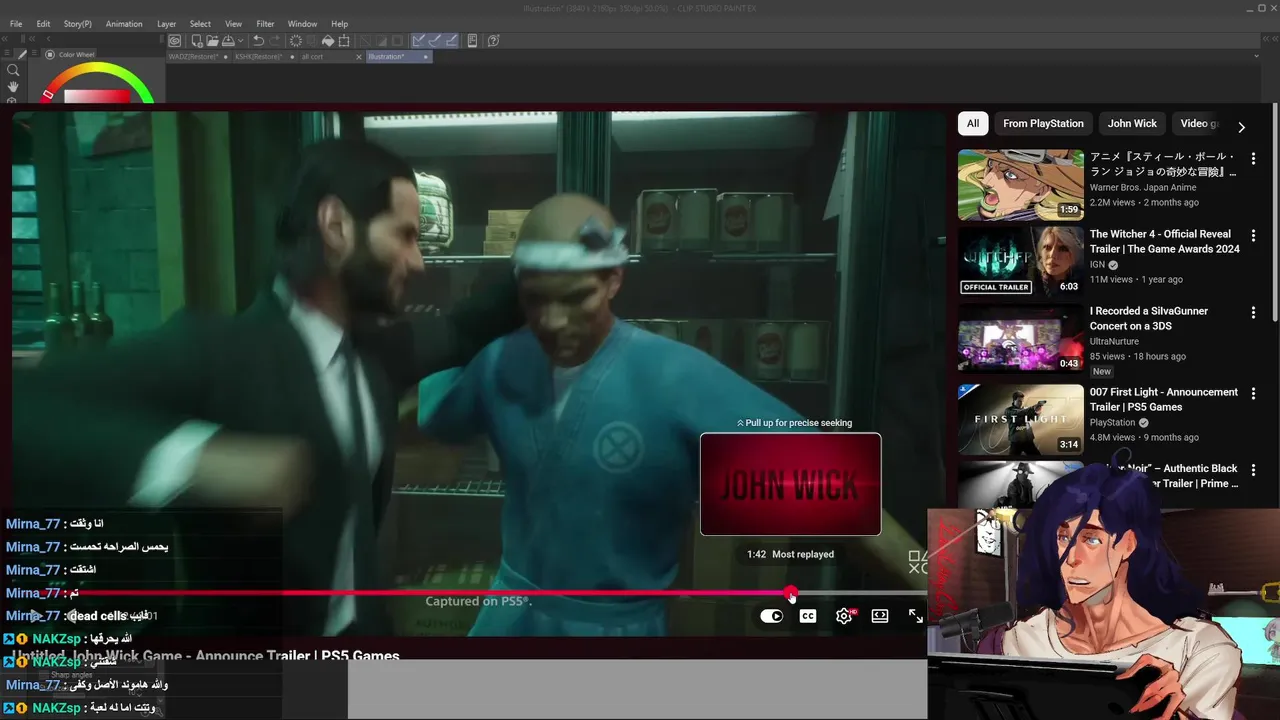
Task: Toggle YouTube autoplay switch
Action: 771,616
